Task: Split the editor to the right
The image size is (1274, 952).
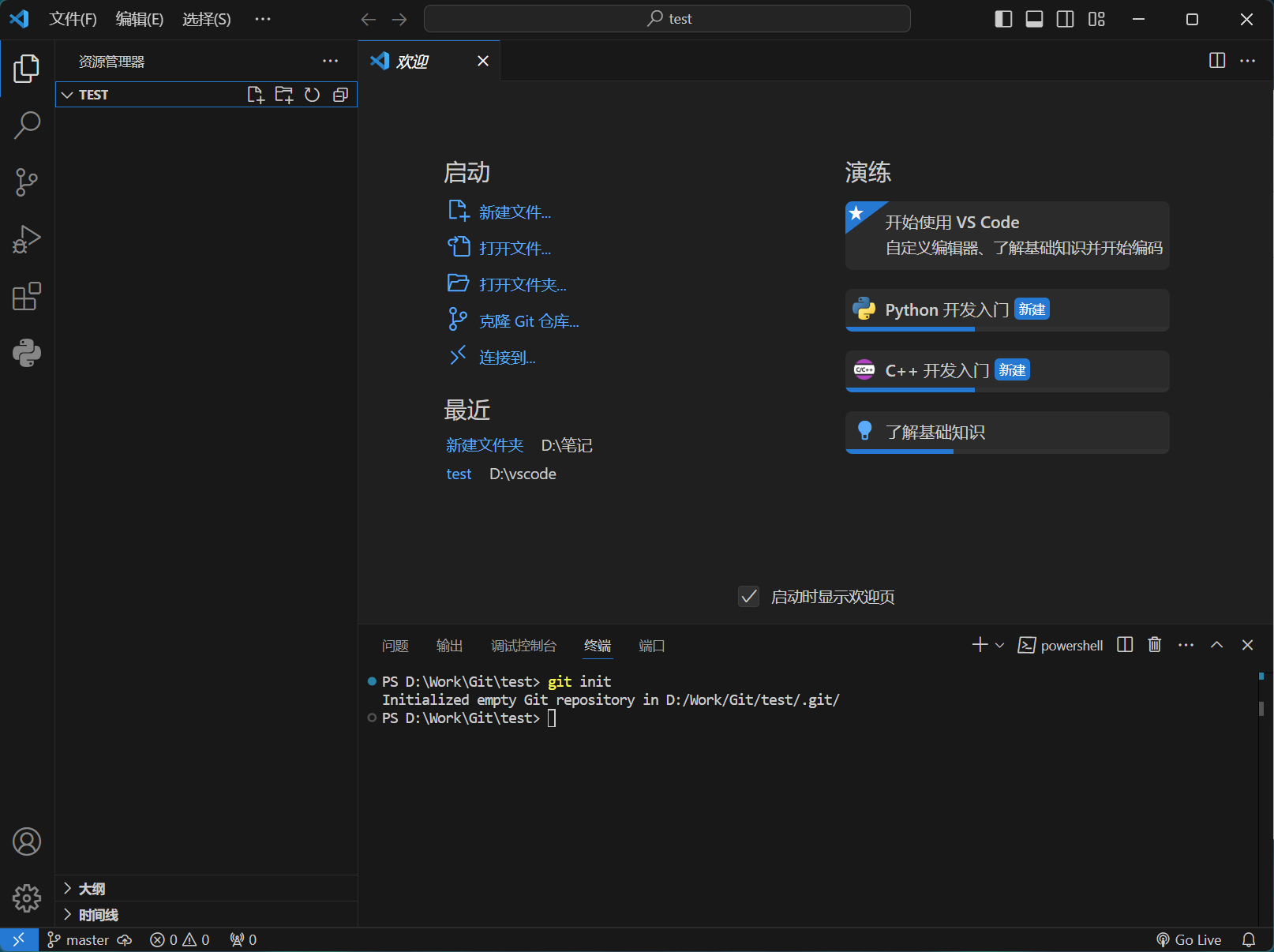Action: point(1217,61)
